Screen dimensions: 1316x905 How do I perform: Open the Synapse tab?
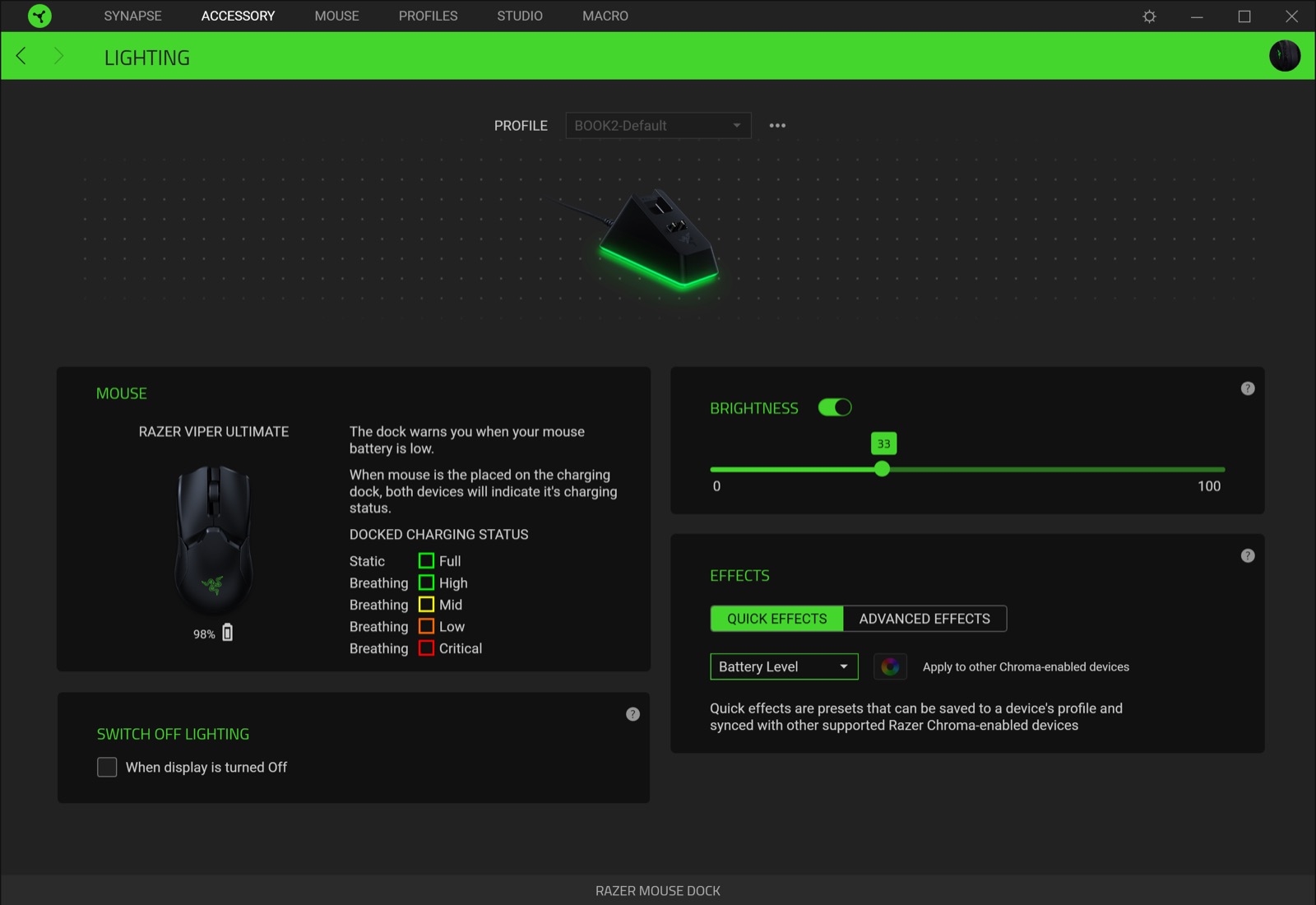coord(132,16)
